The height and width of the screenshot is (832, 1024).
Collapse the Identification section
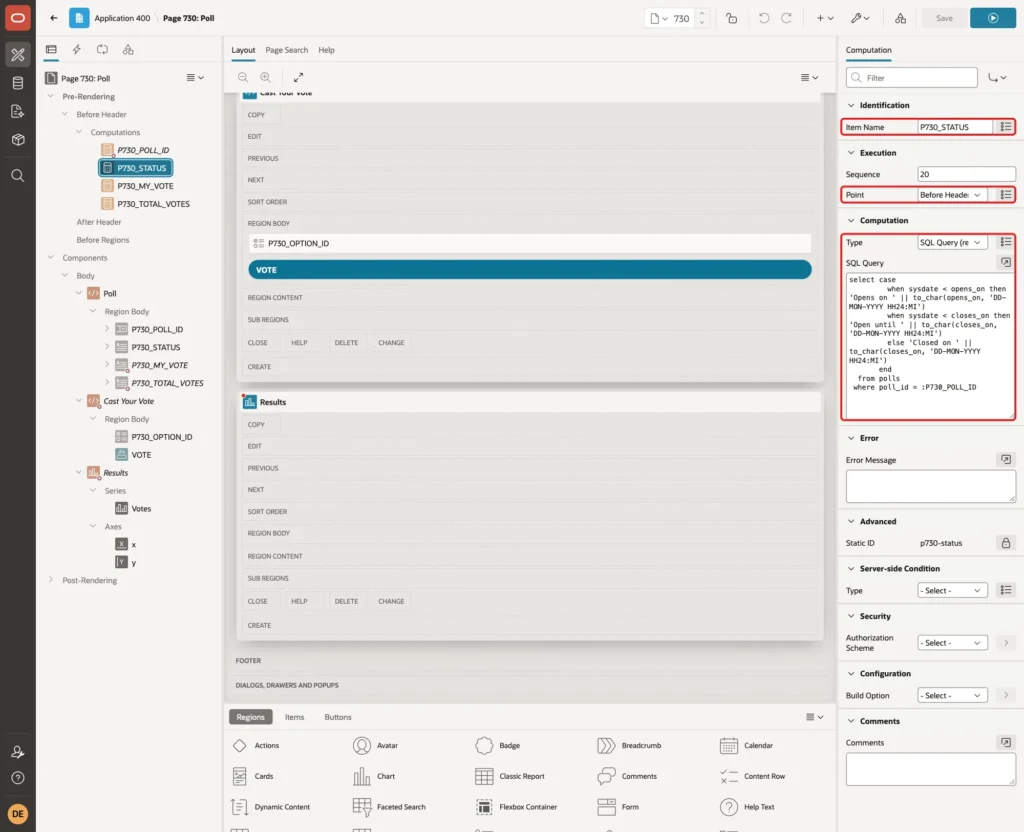coord(851,105)
